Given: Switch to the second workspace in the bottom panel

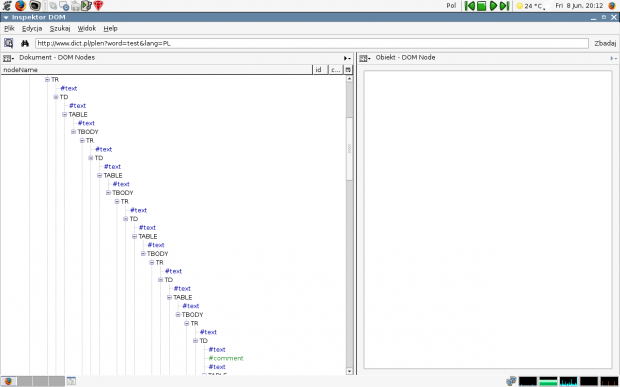Looking at the screenshot, I should (x=25, y=381).
